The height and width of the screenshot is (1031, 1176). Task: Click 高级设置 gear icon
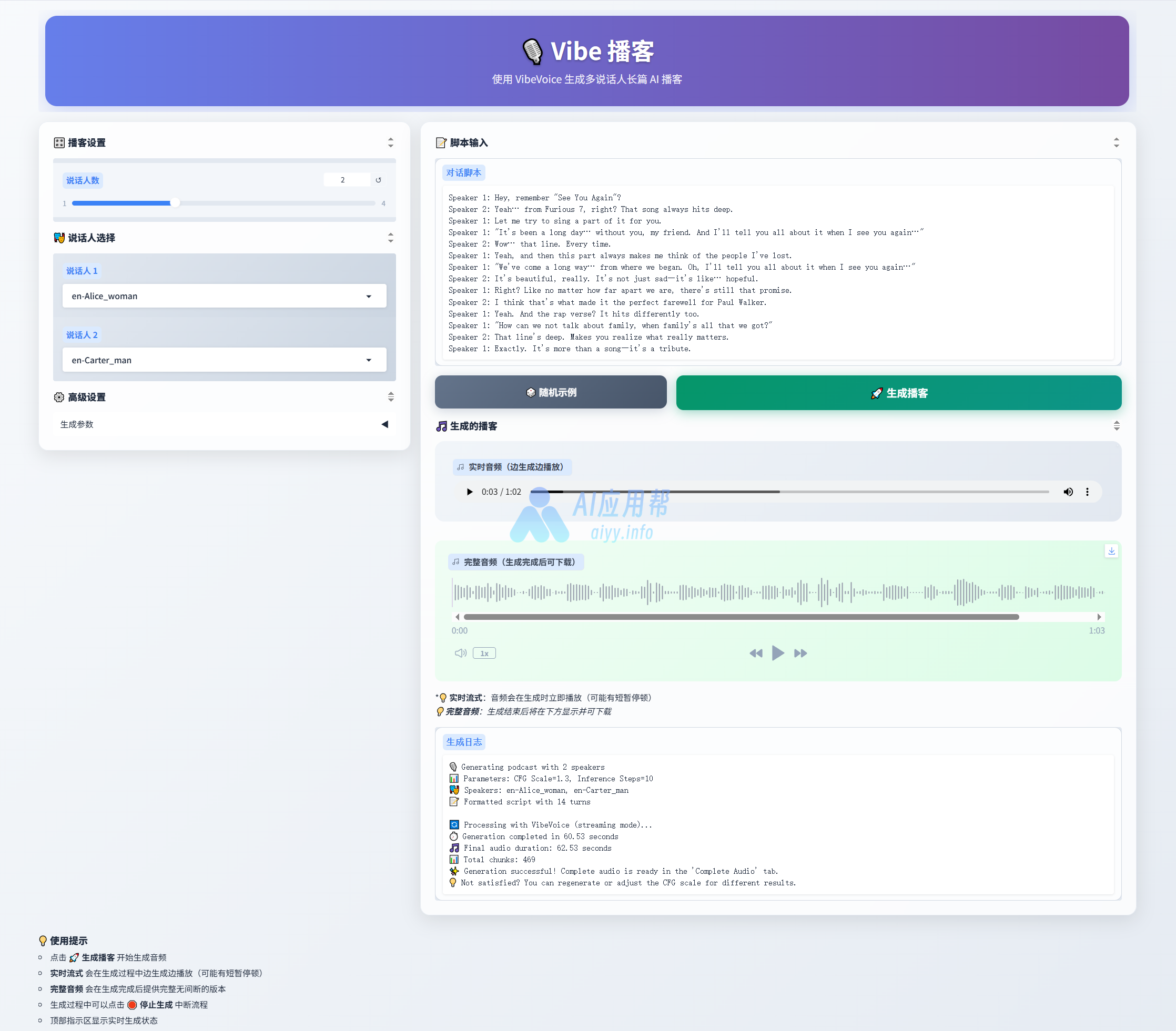coord(59,397)
